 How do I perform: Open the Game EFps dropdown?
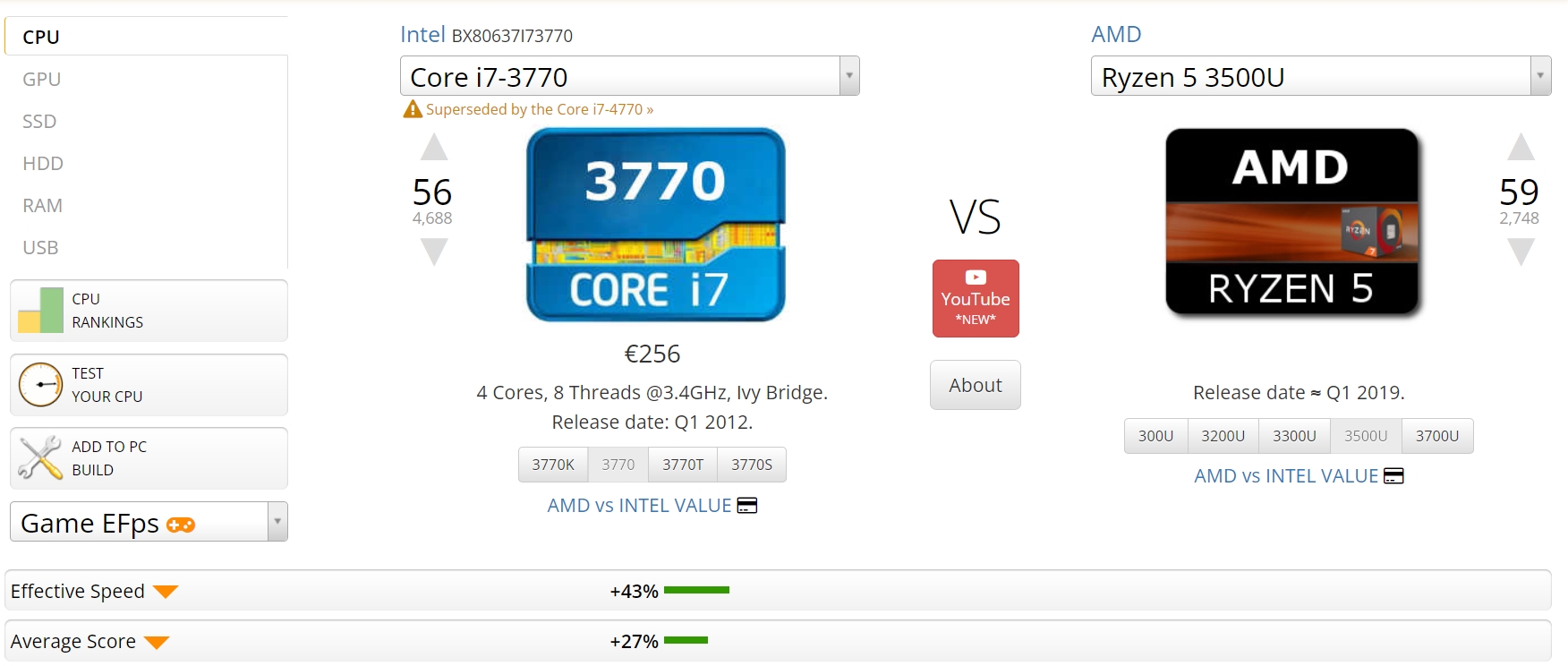tap(149, 522)
